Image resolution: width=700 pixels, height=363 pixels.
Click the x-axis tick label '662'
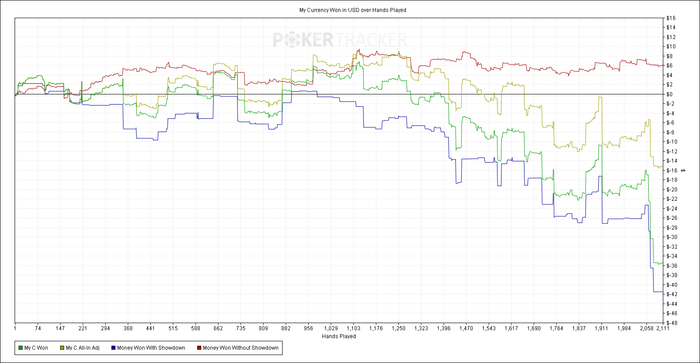point(218,329)
